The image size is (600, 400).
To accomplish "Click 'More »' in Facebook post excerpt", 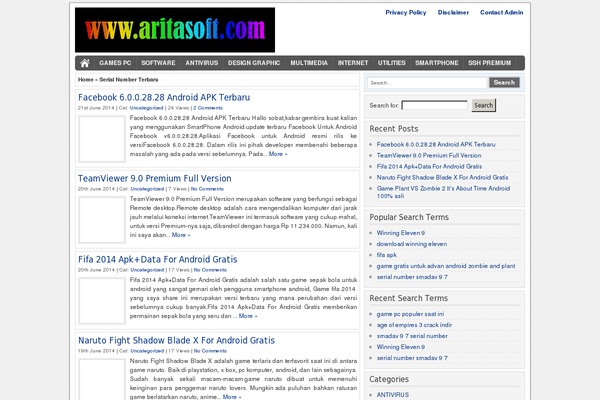I will coord(278,154).
